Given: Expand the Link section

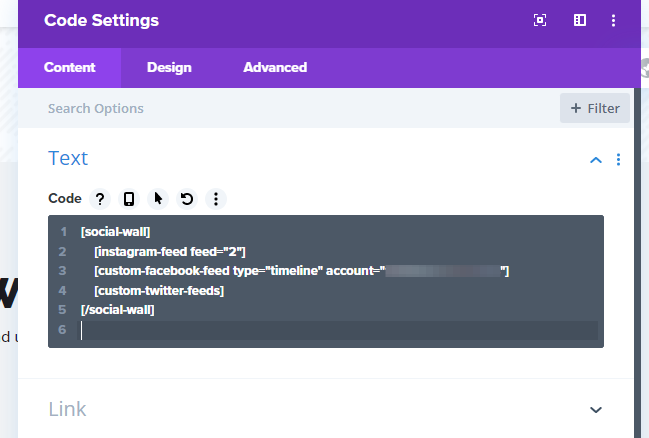Looking at the screenshot, I should pos(596,410).
